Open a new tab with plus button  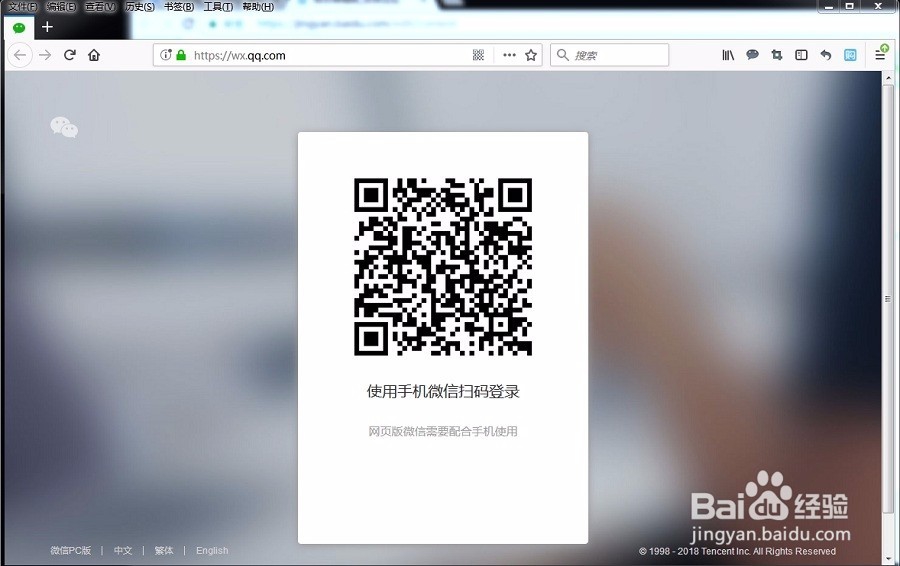47,27
